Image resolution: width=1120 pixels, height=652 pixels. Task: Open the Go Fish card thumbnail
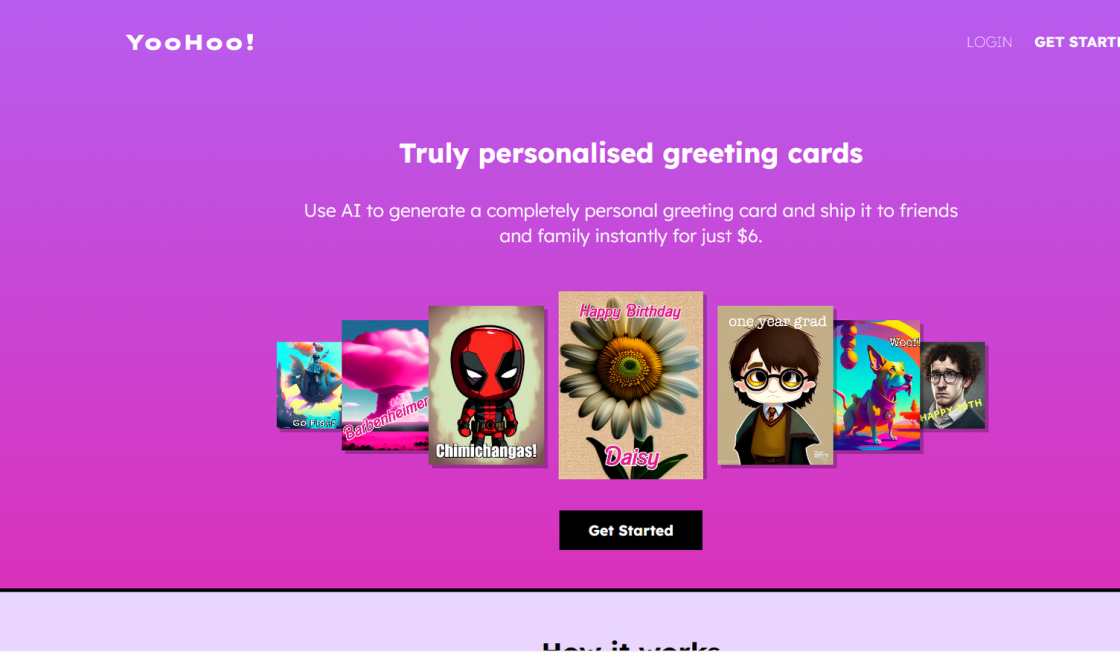pos(309,385)
